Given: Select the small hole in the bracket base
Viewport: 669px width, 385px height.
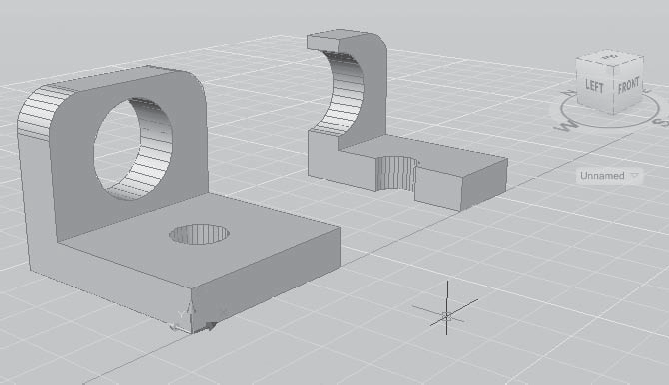Looking at the screenshot, I should [x=199, y=235].
